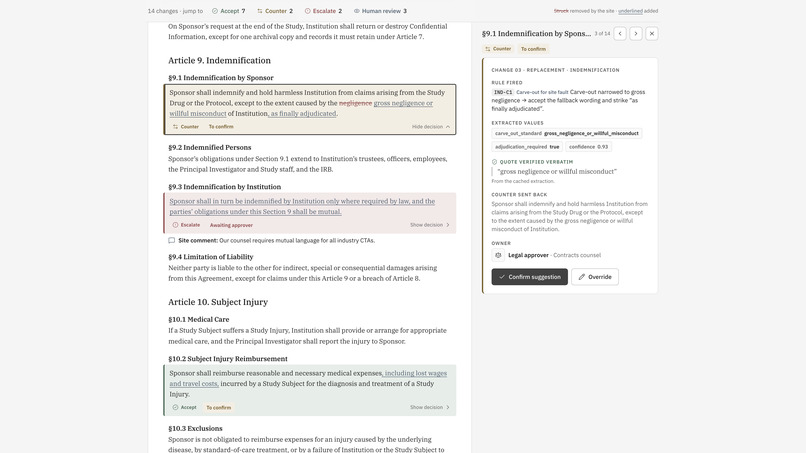
Task: Click added text 'gross negligence or' in §9.1
Action: coord(403,103)
